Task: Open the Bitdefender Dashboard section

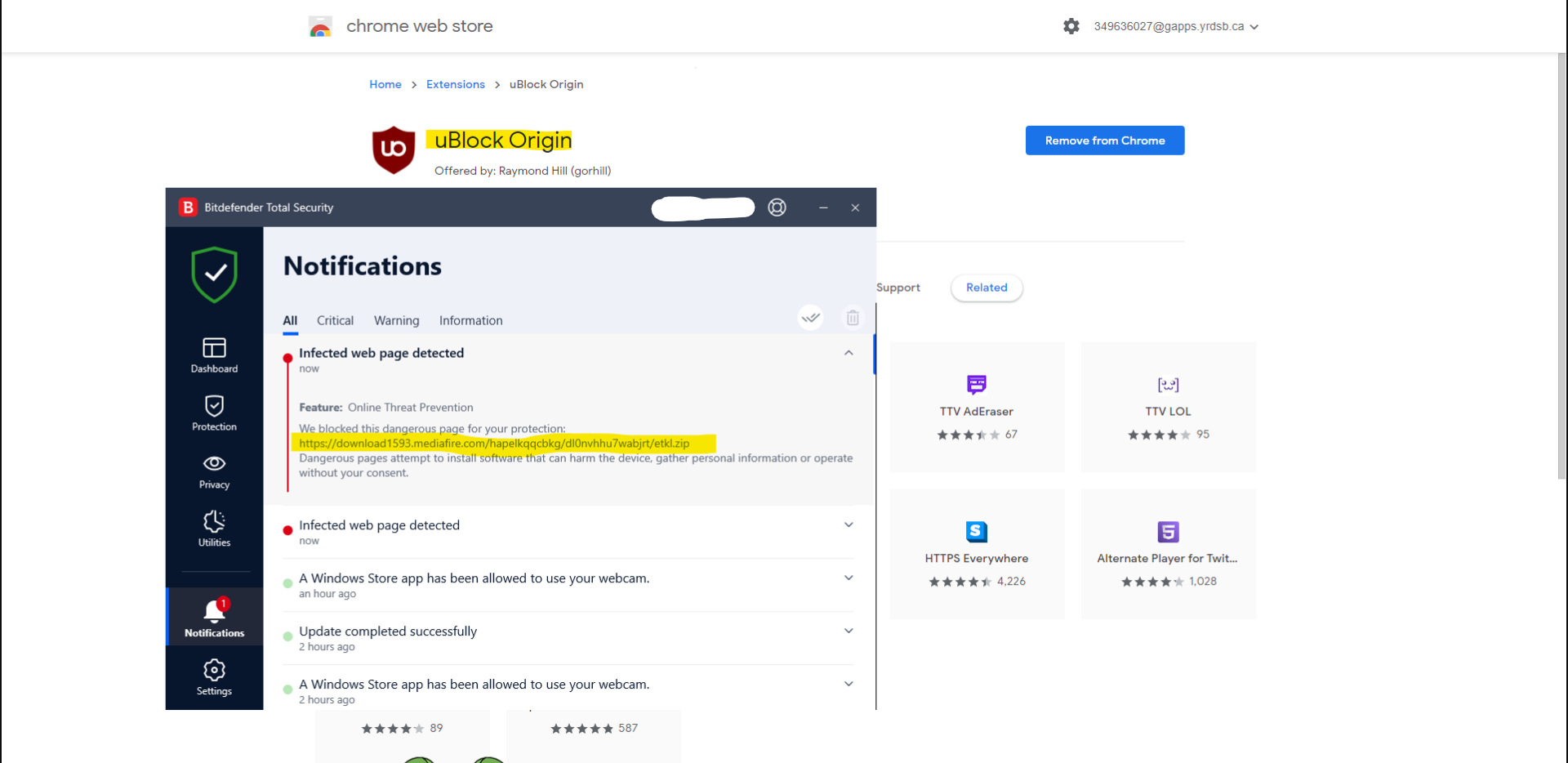Action: tap(214, 355)
